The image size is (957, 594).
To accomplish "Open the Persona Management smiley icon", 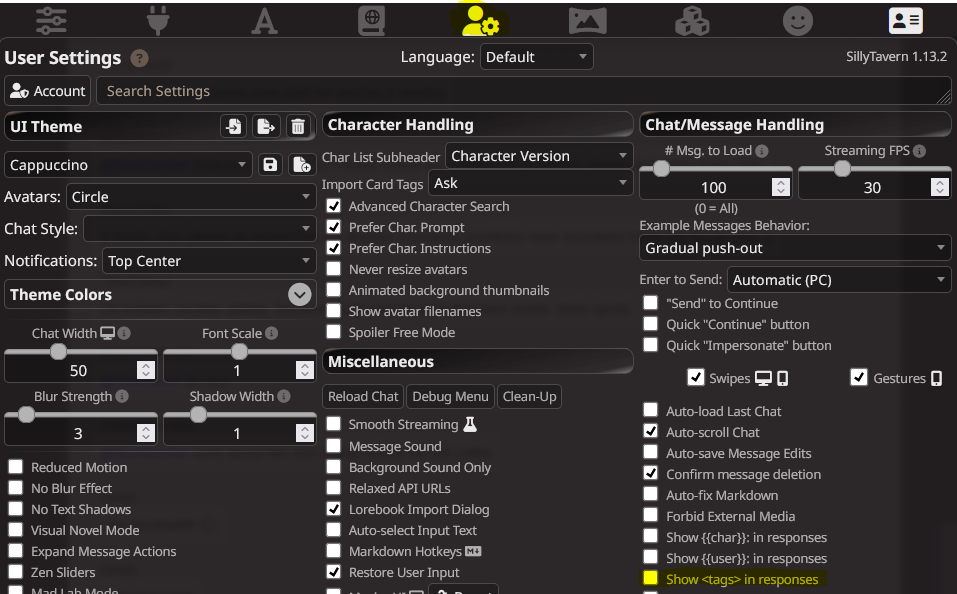I will pos(798,21).
